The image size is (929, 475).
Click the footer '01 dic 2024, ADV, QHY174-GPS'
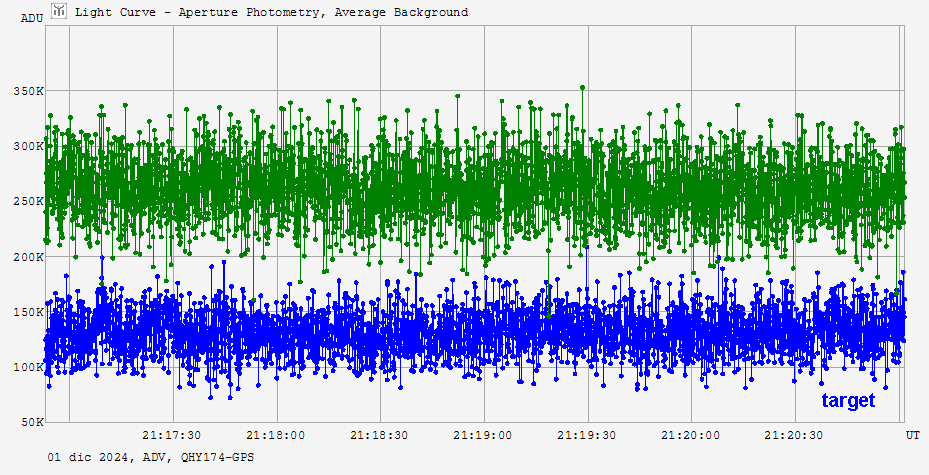click(x=151, y=457)
